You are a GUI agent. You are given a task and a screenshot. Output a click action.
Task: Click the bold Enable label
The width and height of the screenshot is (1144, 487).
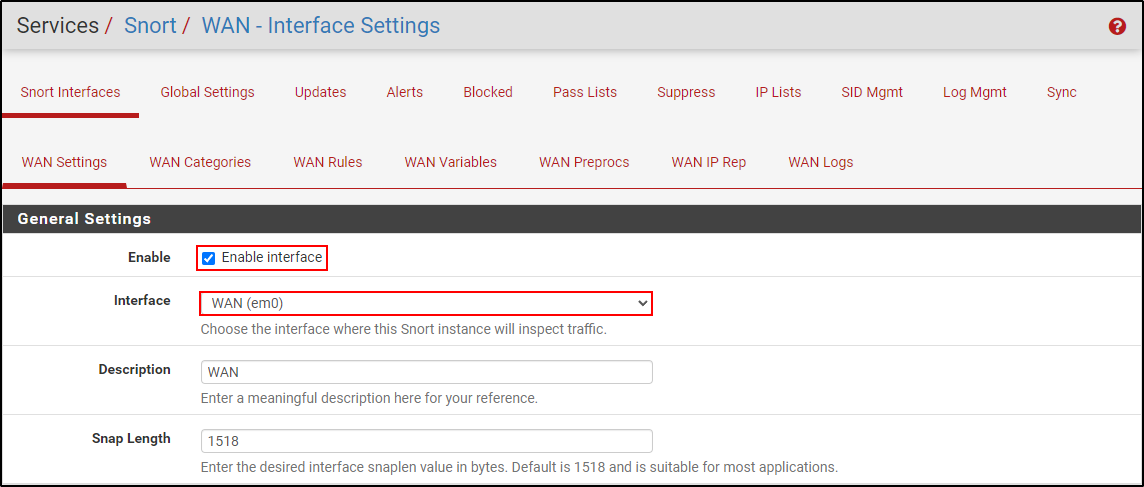coord(152,258)
